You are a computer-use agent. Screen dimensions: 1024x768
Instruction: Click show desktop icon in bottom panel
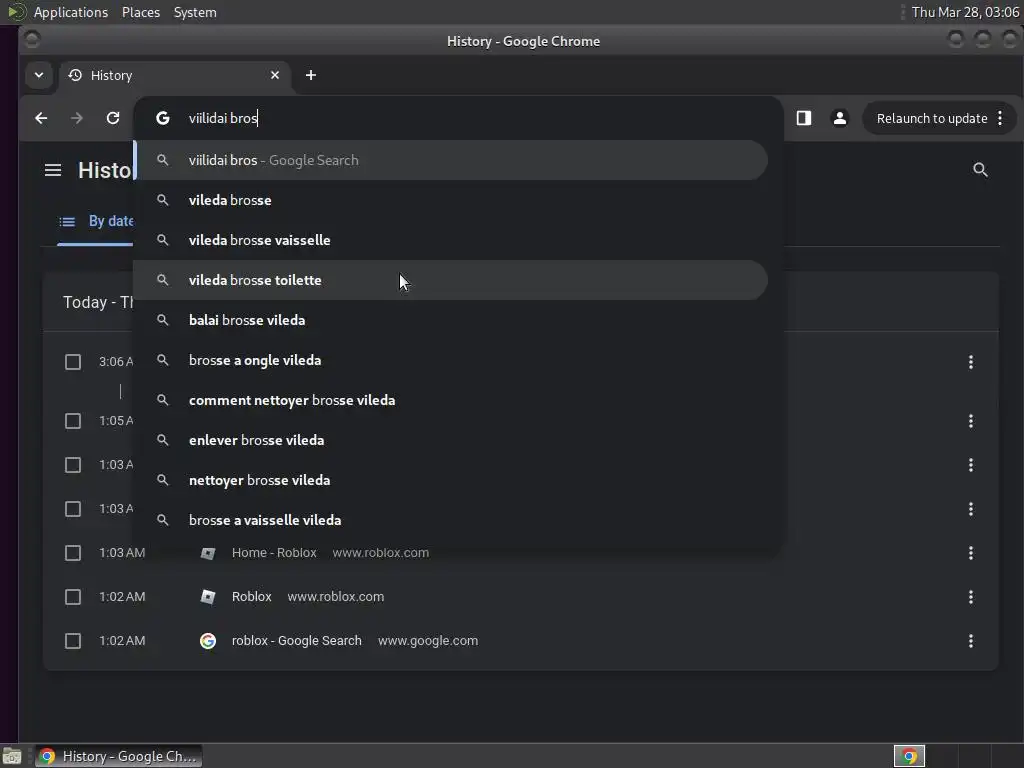(x=12, y=756)
